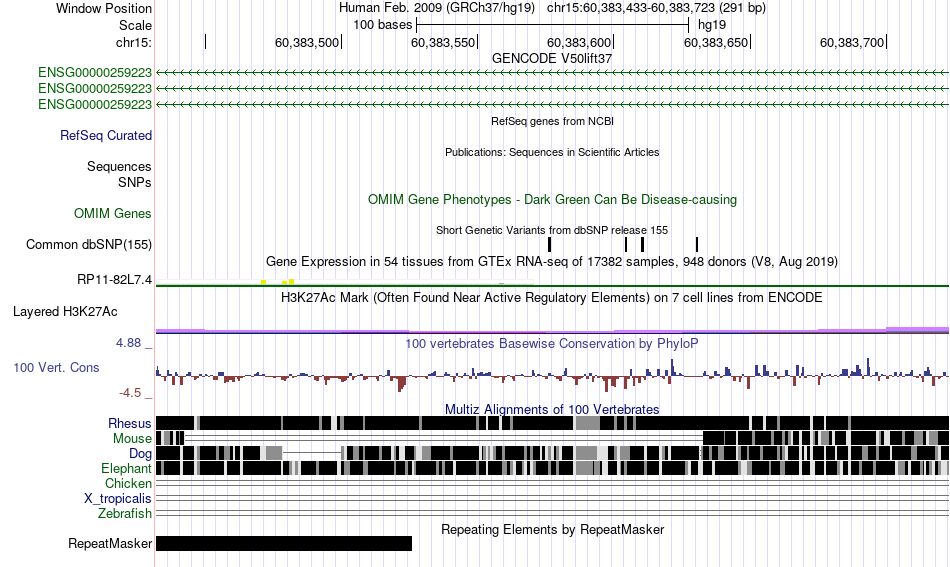Select the Dog alignment row label

pyautogui.click(x=140, y=454)
